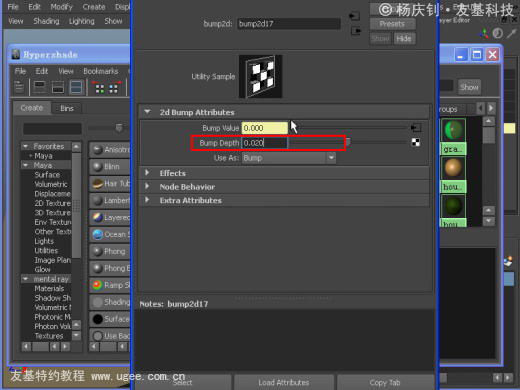
Task: Click the Ramp Shader icon
Action: click(x=97, y=285)
